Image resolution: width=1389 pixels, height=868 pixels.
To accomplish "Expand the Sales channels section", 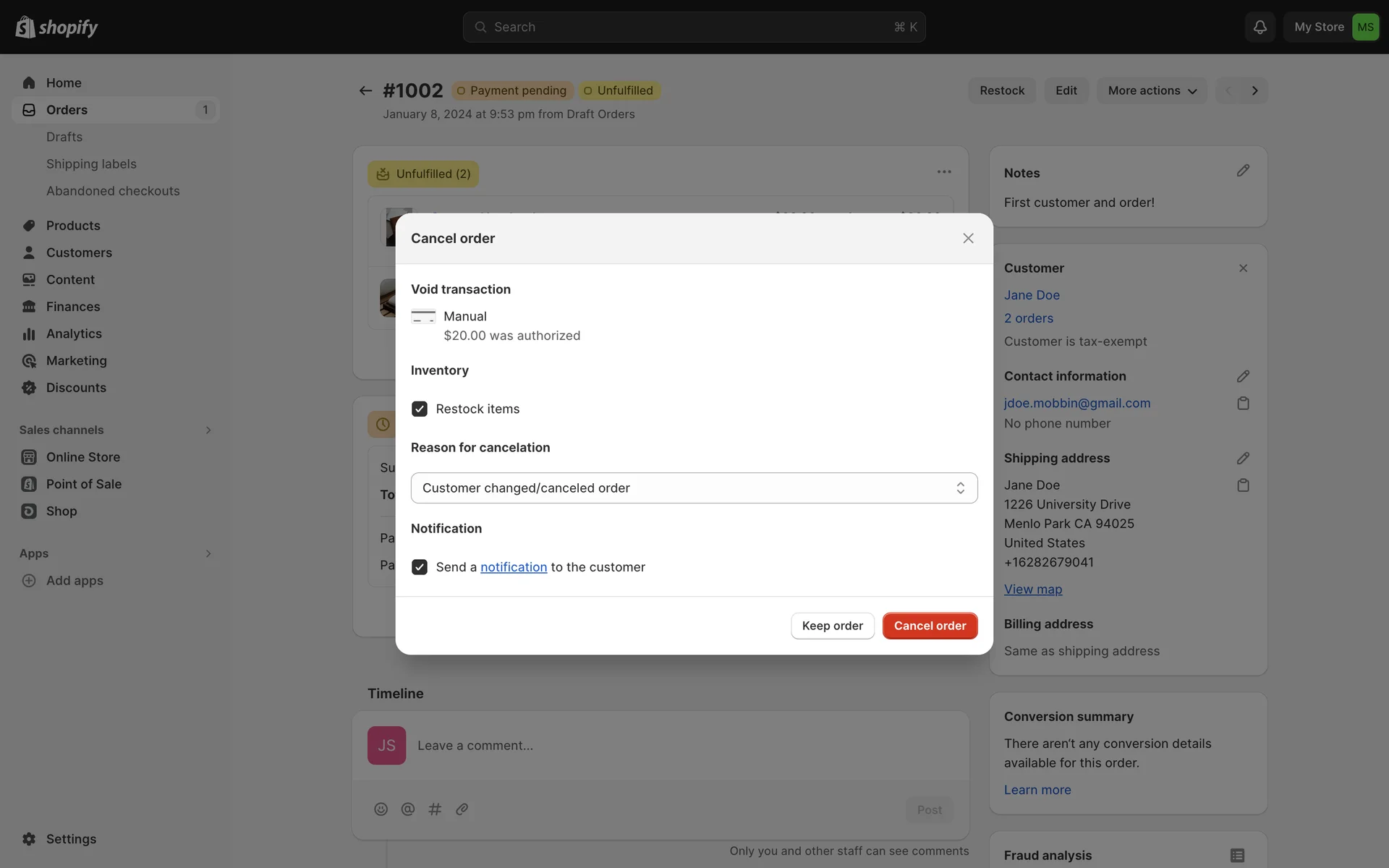I will tap(208, 430).
